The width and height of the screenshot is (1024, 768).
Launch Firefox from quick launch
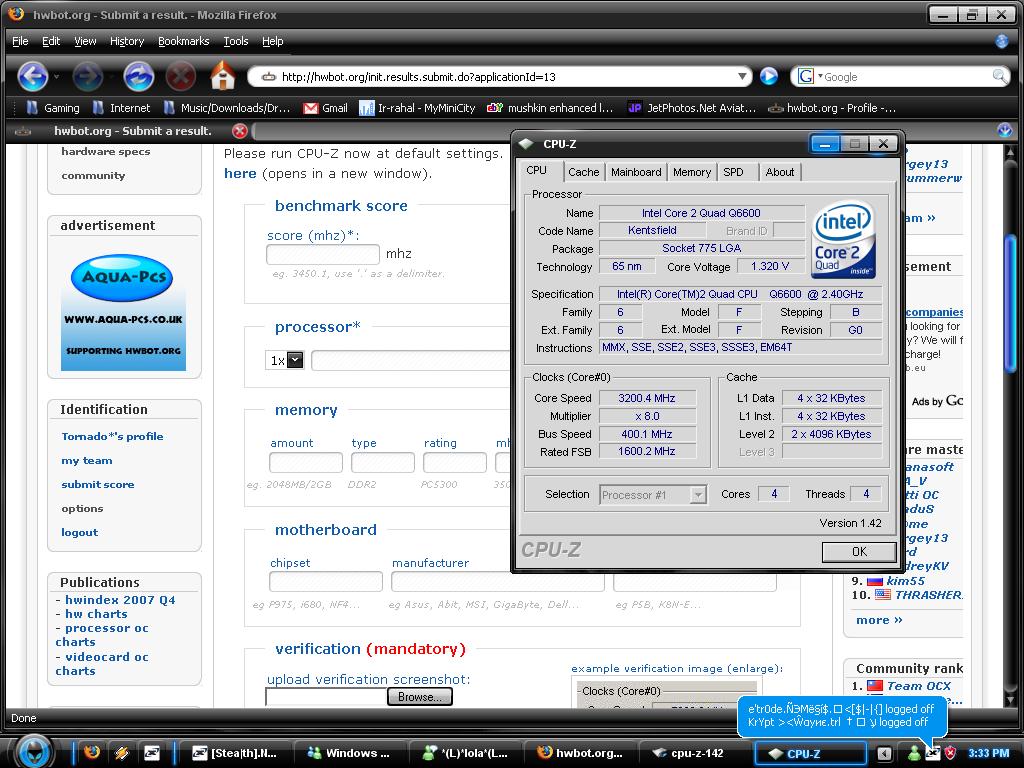click(x=91, y=753)
